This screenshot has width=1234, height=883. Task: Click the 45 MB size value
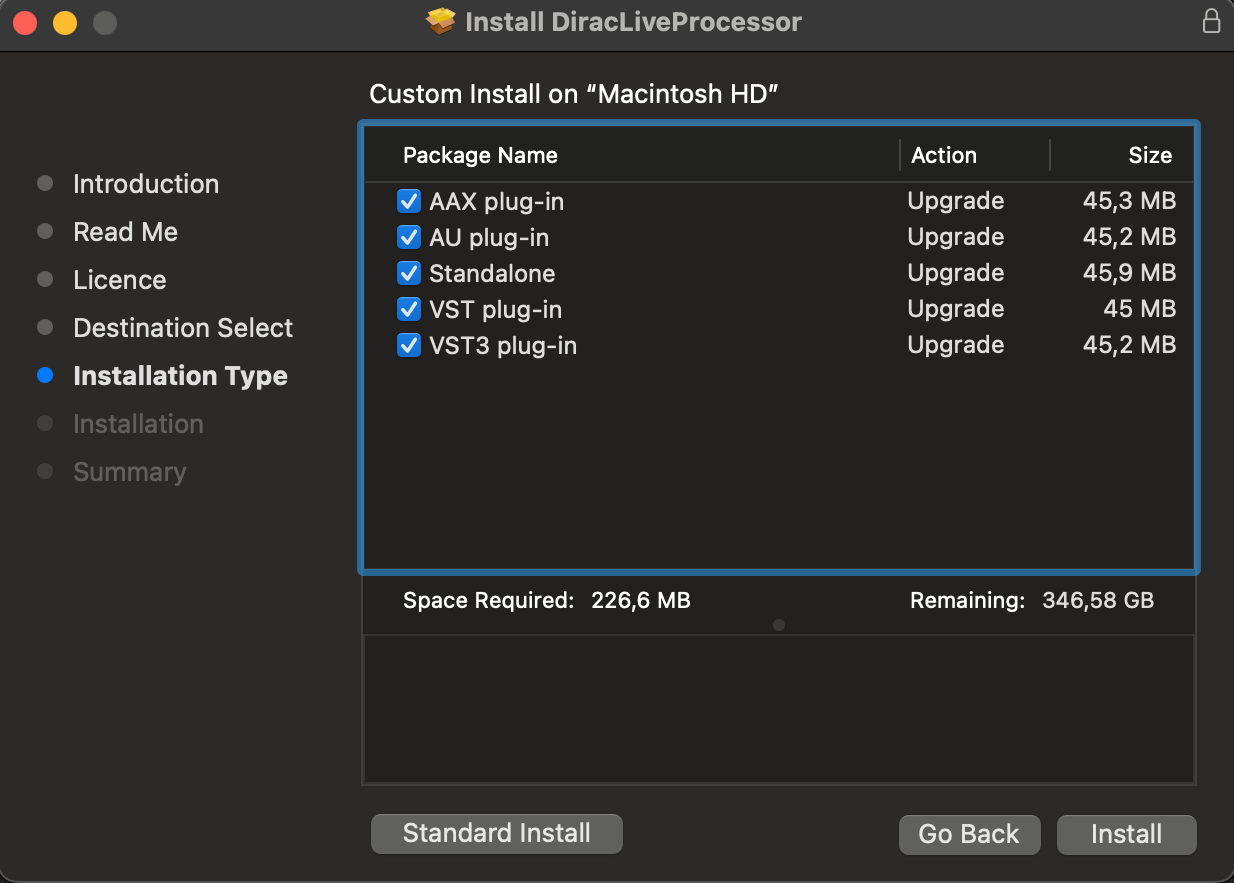(1139, 309)
